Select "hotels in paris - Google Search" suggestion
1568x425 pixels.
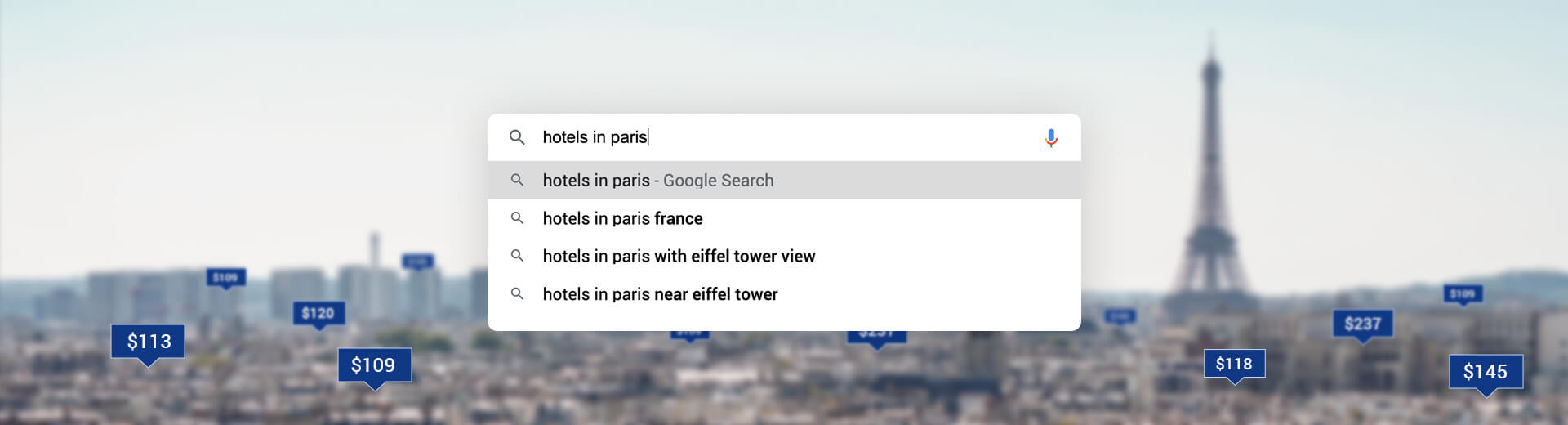click(x=657, y=181)
